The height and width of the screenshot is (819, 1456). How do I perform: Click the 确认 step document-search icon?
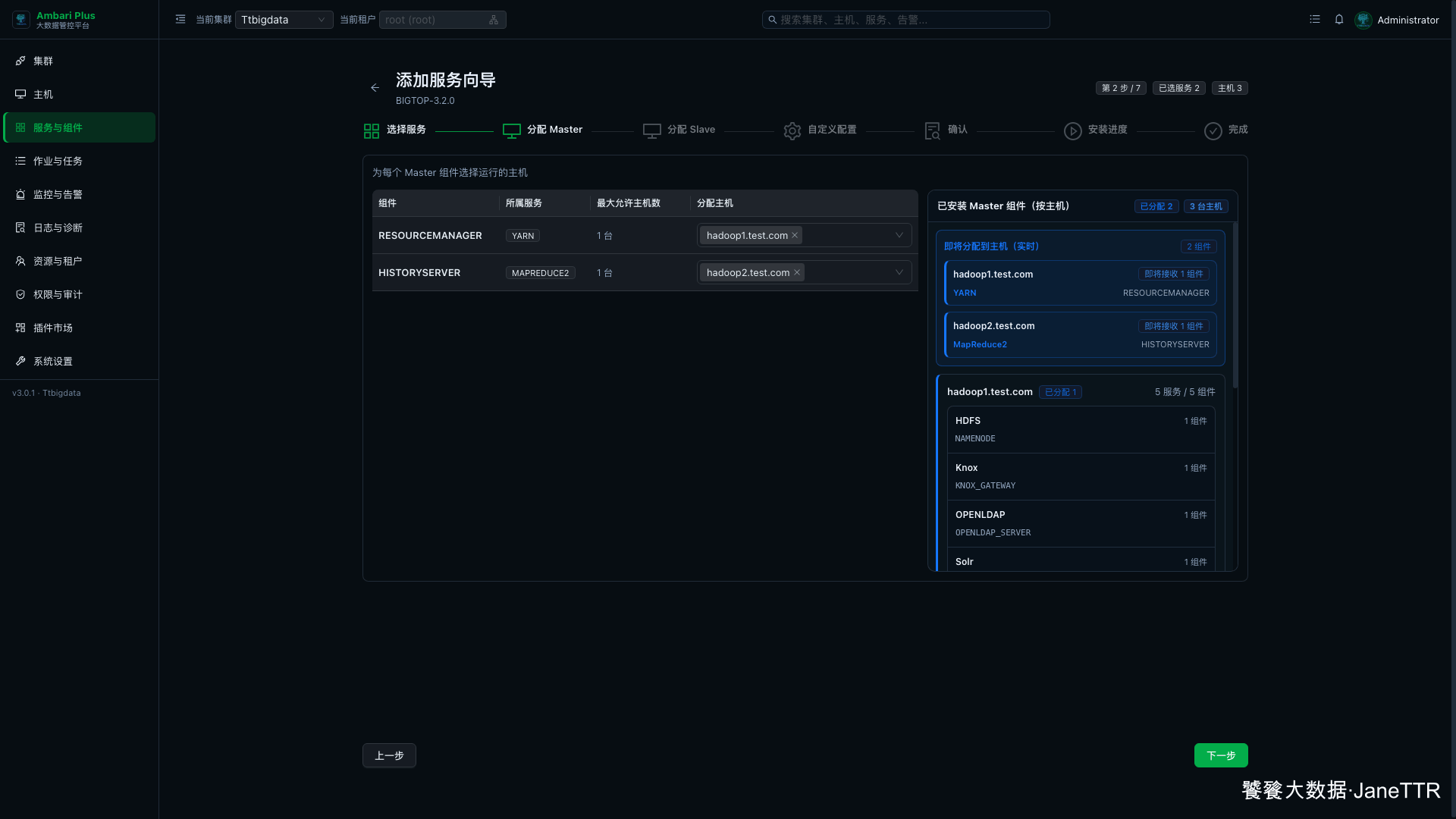click(933, 131)
